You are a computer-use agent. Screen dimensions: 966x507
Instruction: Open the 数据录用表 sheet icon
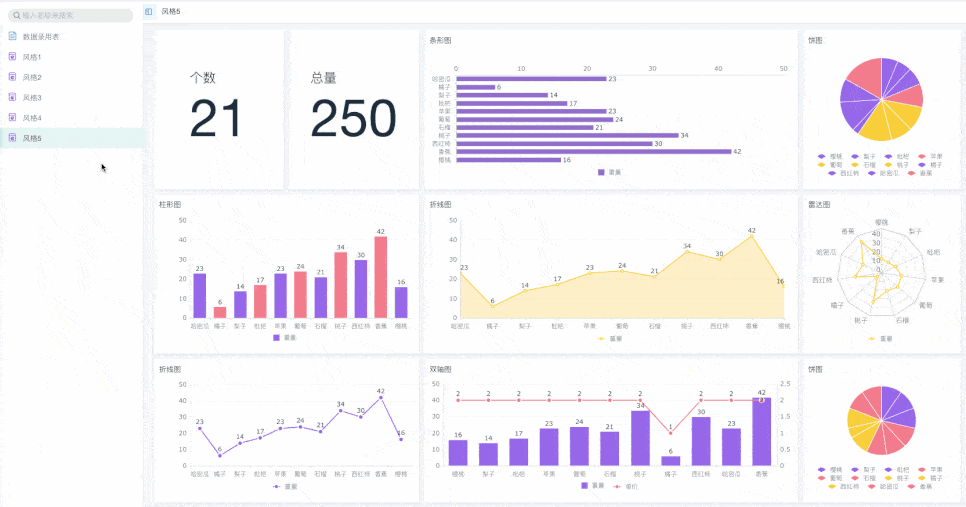12,36
